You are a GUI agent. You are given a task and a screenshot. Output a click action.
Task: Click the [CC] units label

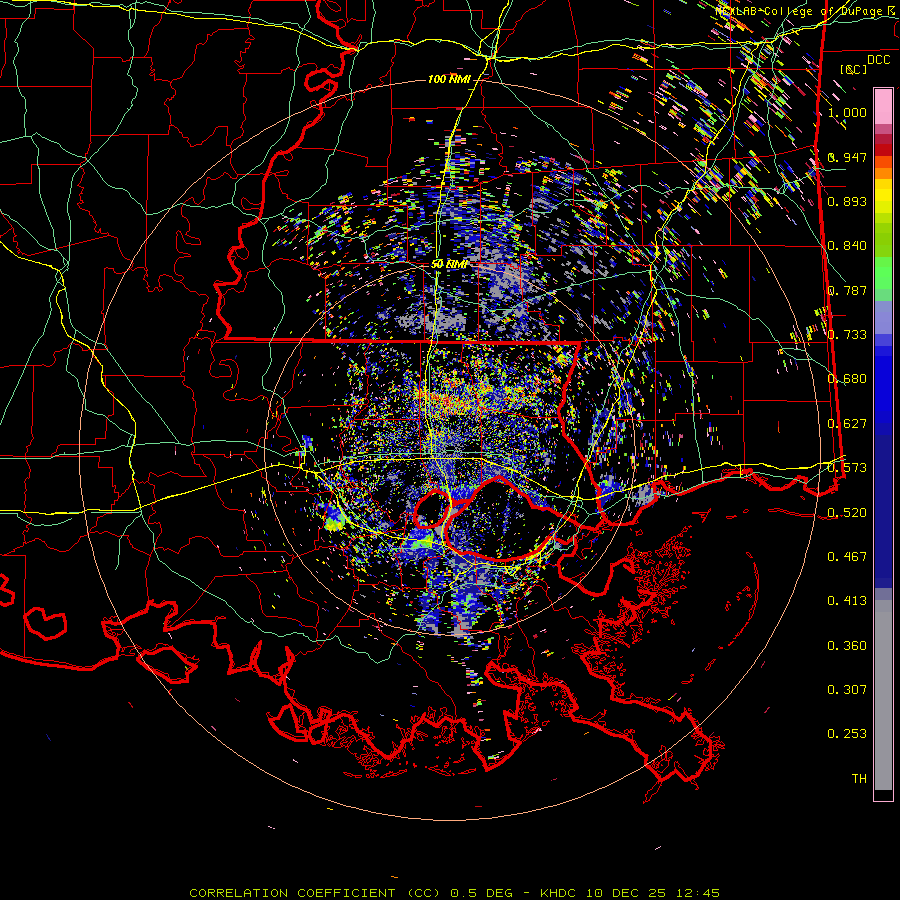click(854, 69)
